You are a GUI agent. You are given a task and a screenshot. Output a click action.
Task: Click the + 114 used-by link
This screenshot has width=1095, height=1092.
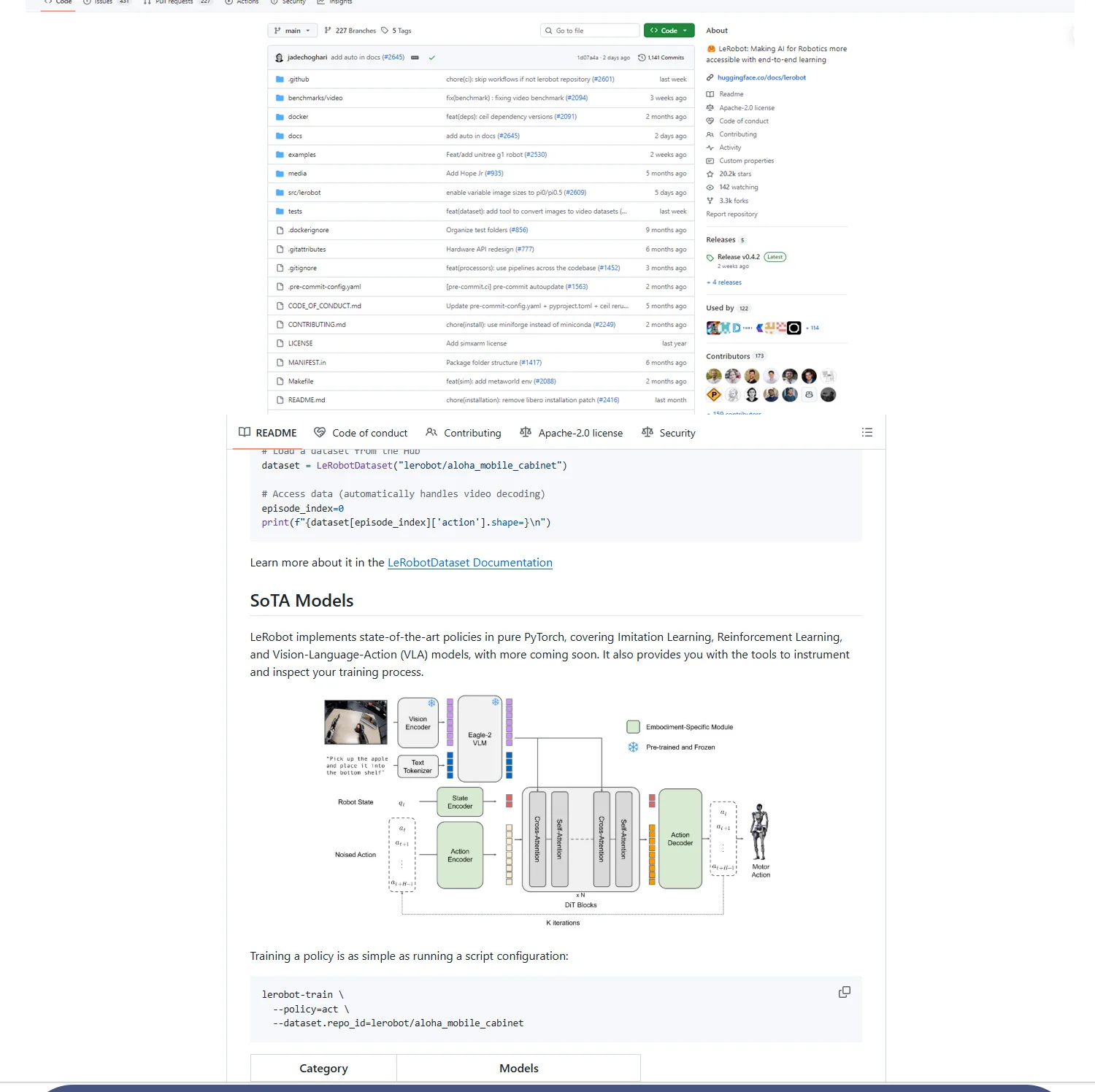tap(812, 328)
